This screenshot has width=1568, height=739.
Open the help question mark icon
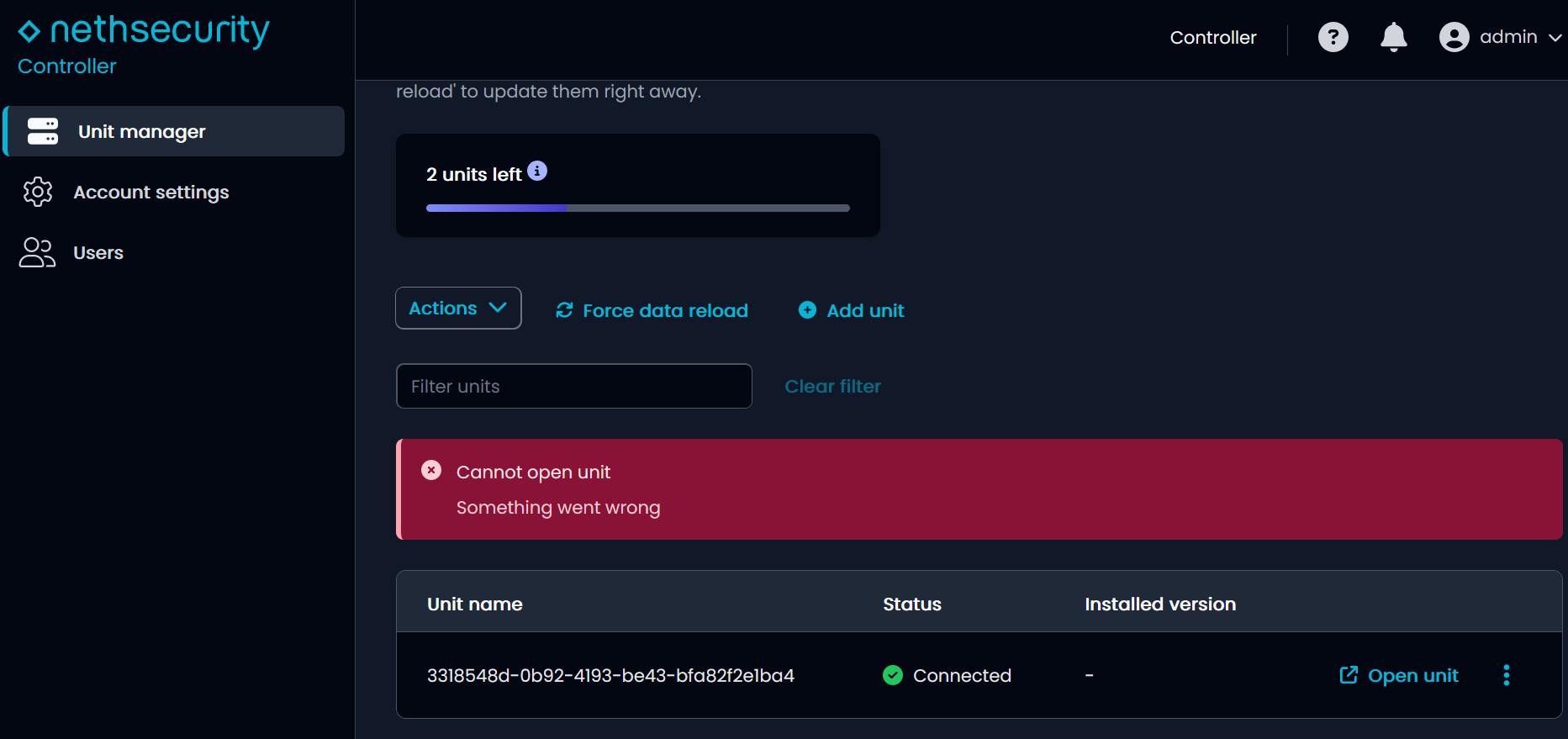[x=1333, y=37]
